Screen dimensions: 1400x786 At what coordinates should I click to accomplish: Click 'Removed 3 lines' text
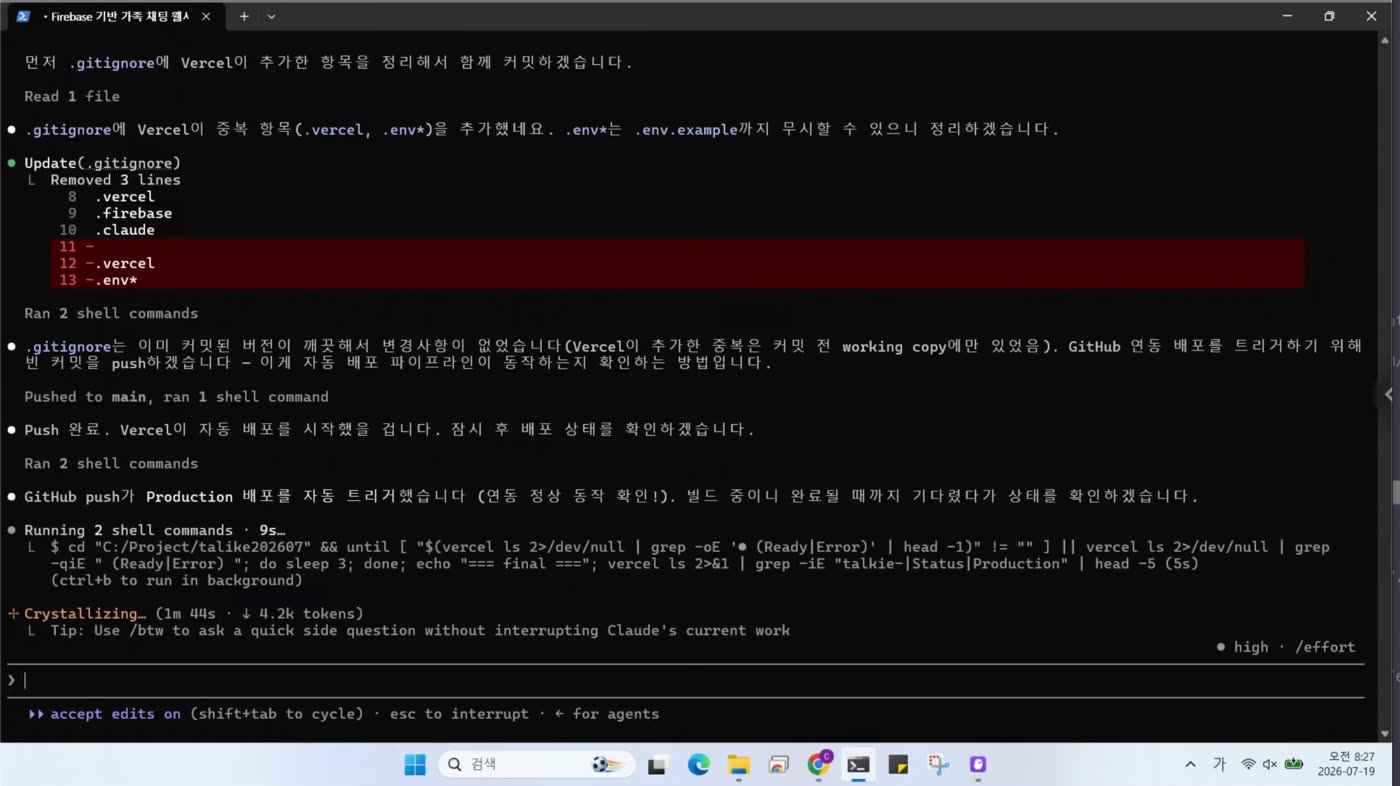115,180
